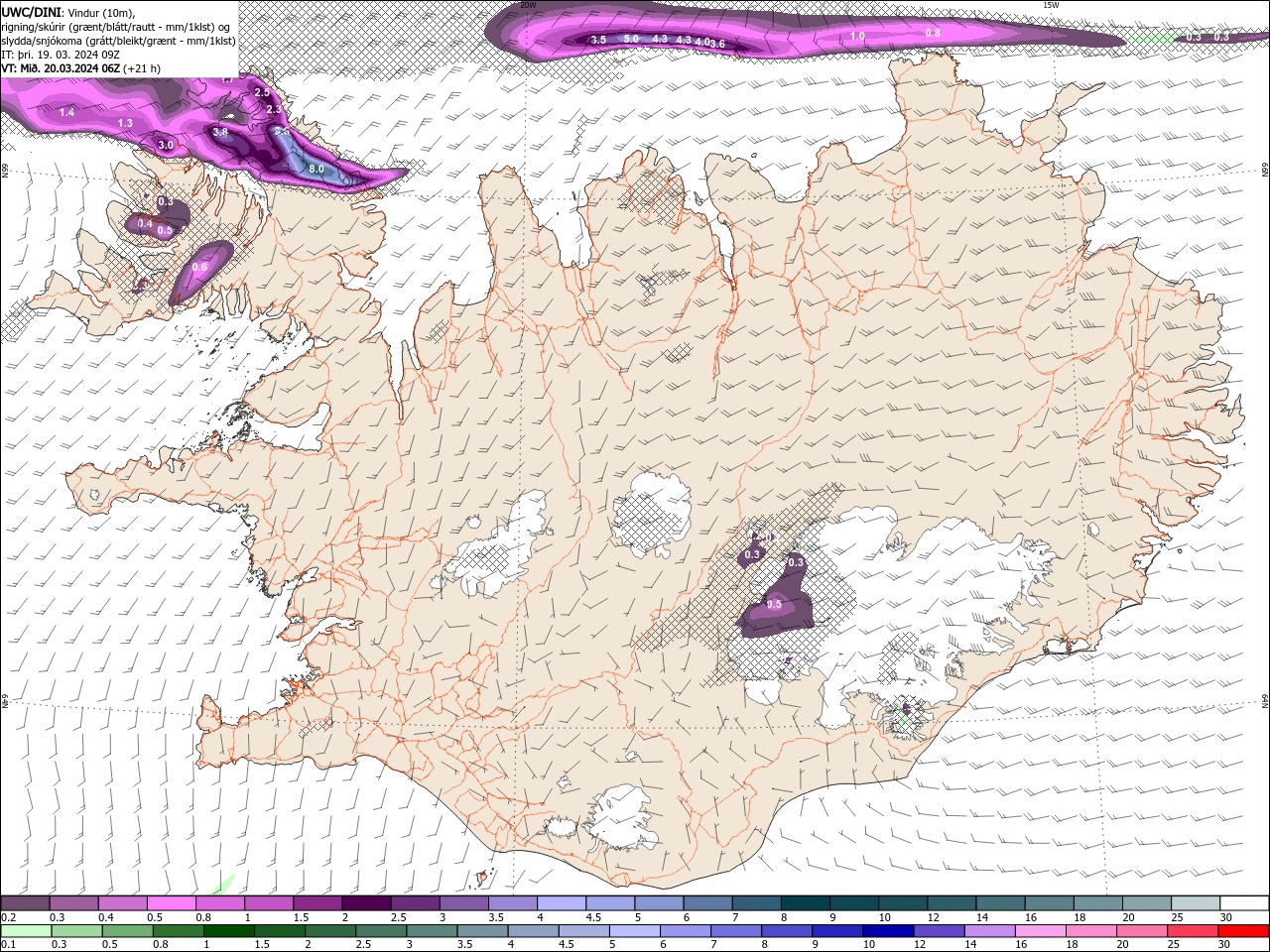Click the dark teal swatch between 9 and 10 in the snow scale
1270x952 pixels.
(x=854, y=903)
